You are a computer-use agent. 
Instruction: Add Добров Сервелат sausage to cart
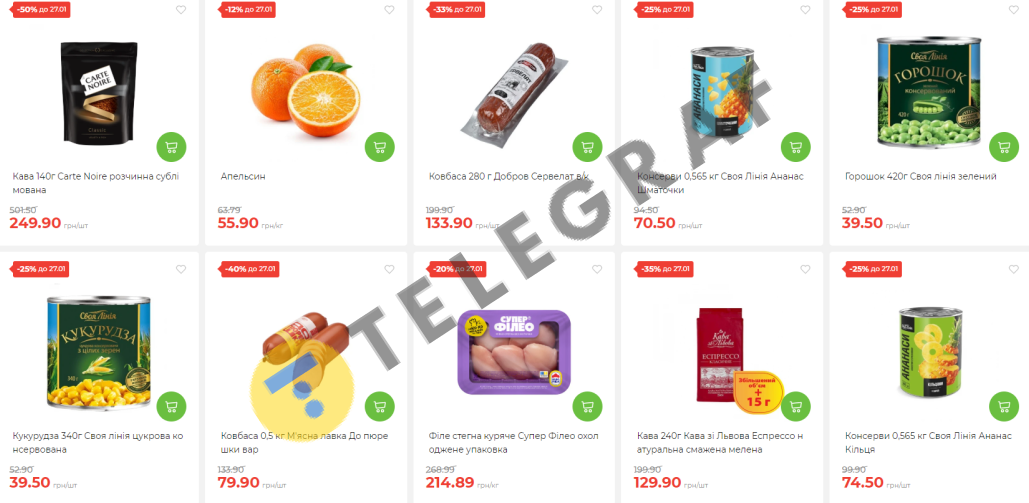[587, 147]
